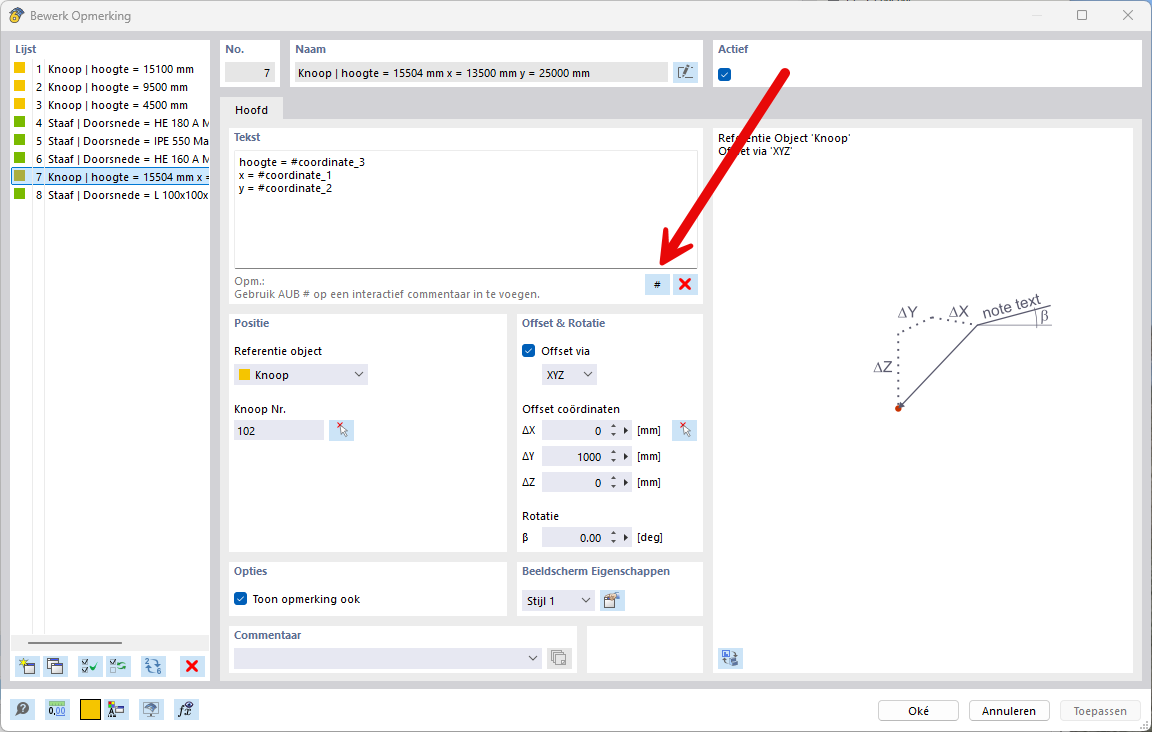1152x732 pixels.
Task: Expand the XYZ offset type dropdown
Action: (x=569, y=375)
